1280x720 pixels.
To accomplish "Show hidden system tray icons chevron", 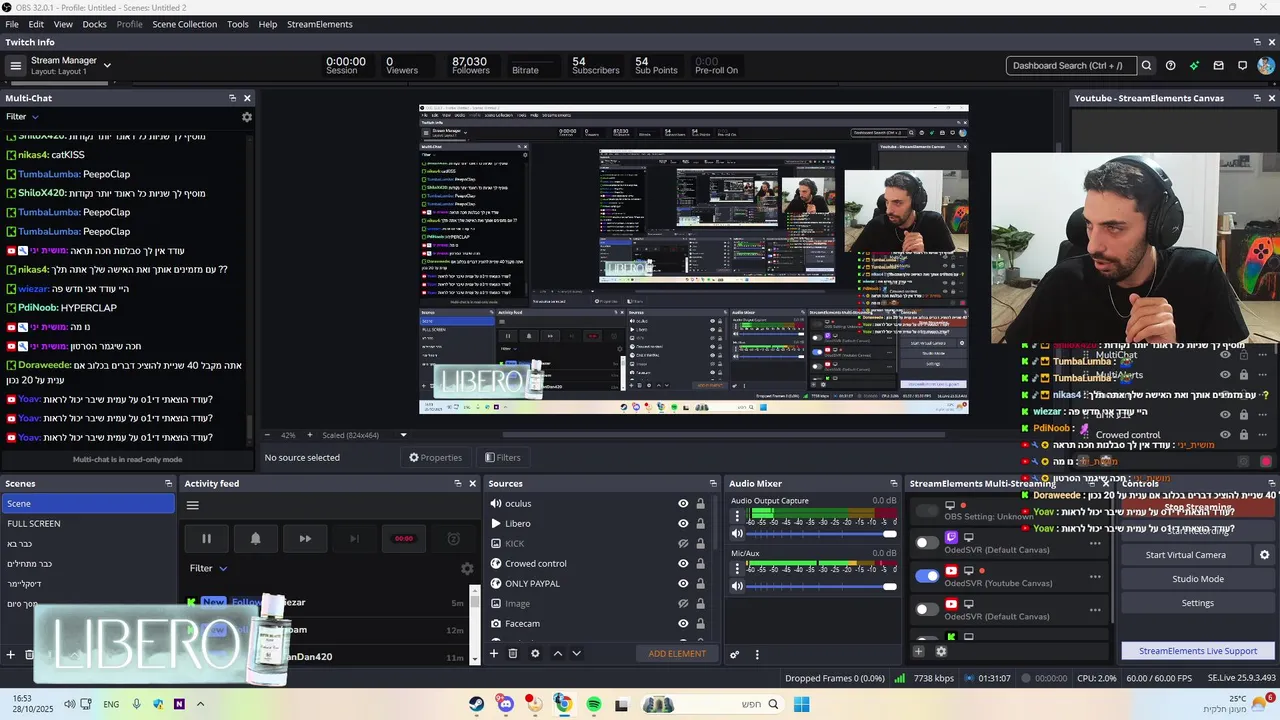I will (200, 704).
